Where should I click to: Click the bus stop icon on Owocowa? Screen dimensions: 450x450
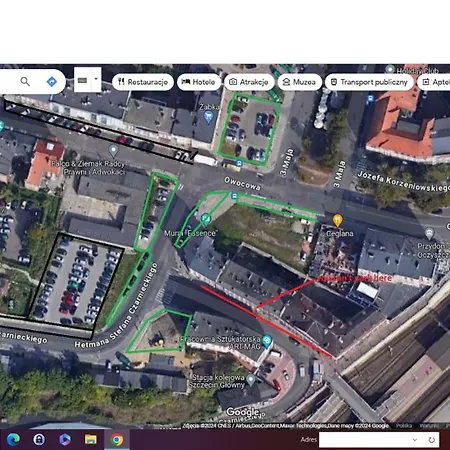(234, 196)
